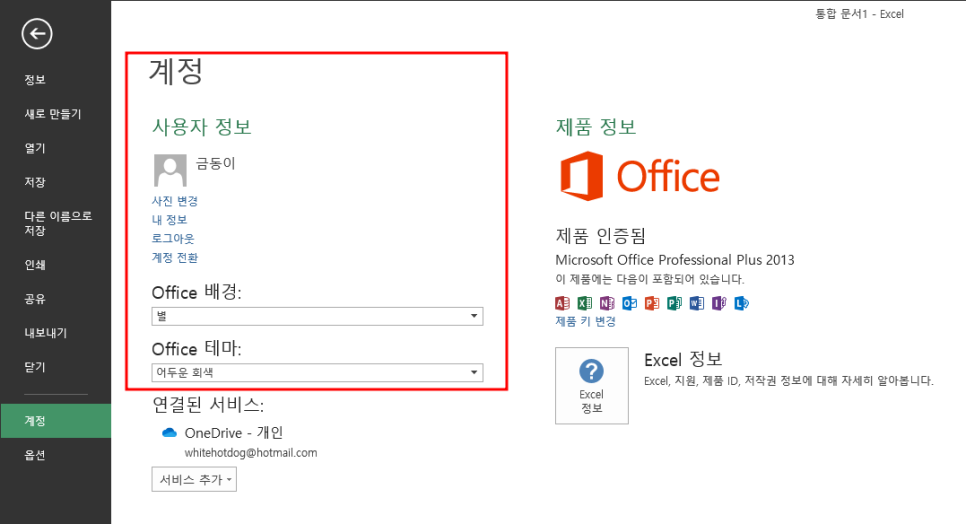Click the 제품 인증됨 heading

601,235
